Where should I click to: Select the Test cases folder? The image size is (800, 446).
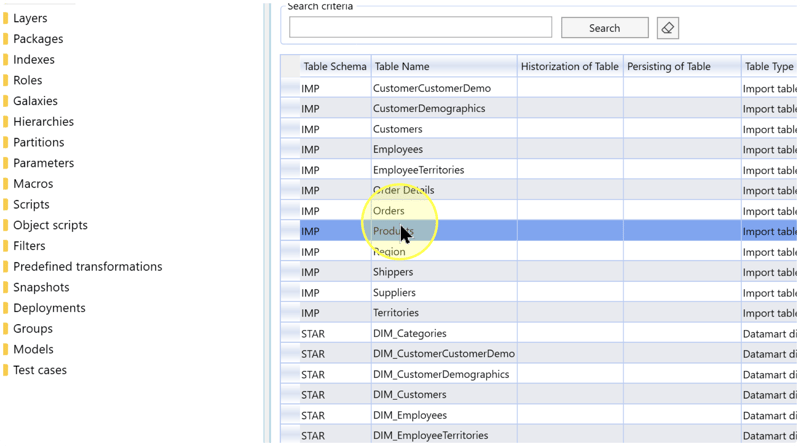pyautogui.click(x=40, y=370)
